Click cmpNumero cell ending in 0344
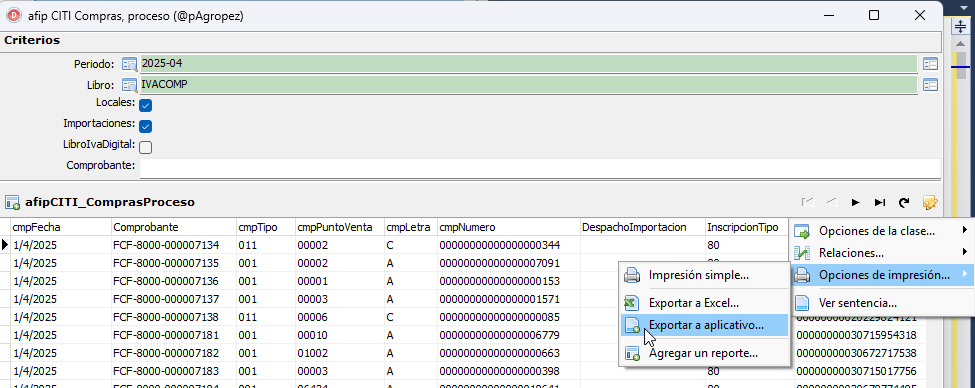The image size is (975, 388). tap(509, 245)
